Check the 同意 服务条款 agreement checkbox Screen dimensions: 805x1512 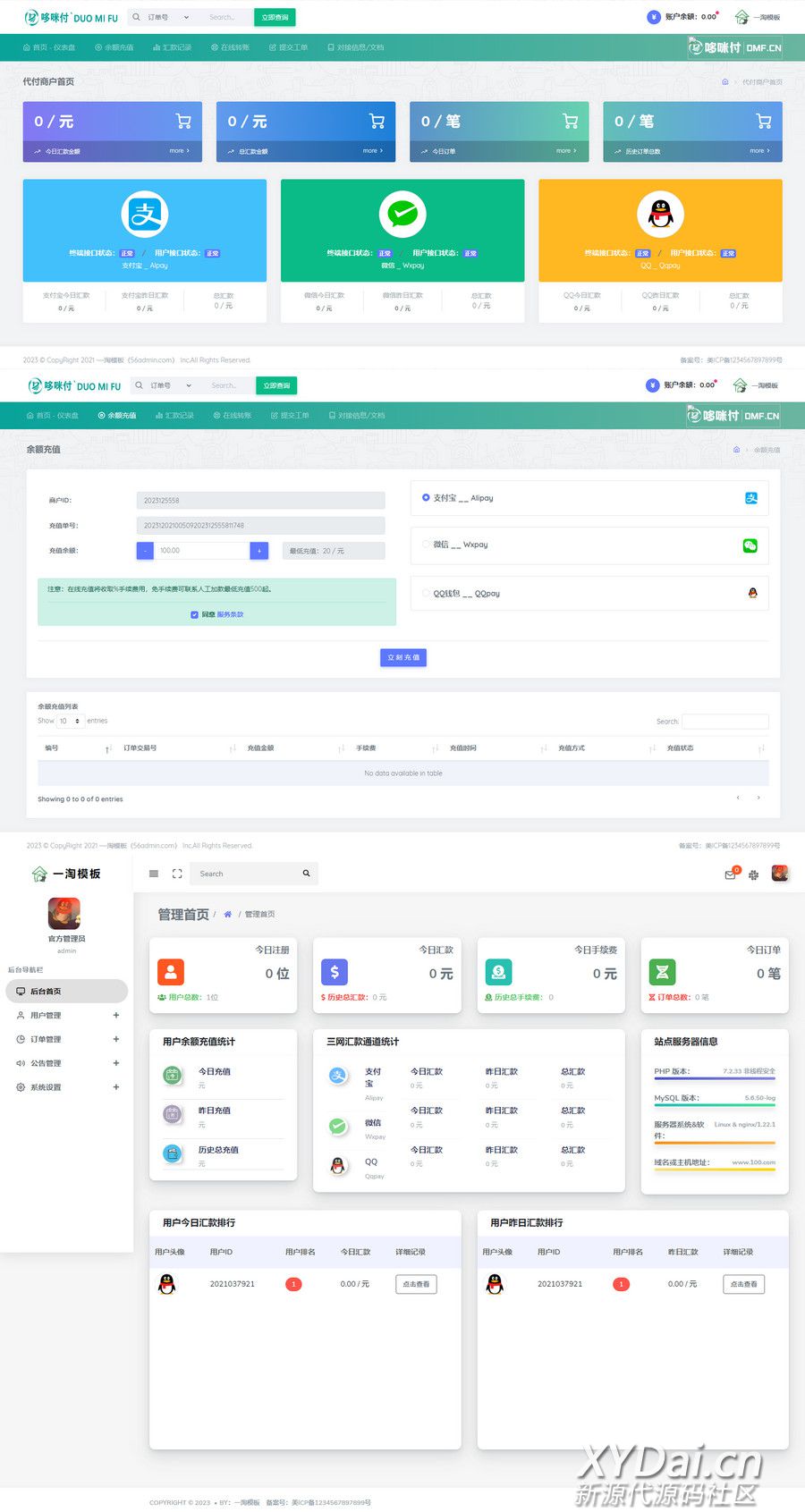[x=194, y=614]
